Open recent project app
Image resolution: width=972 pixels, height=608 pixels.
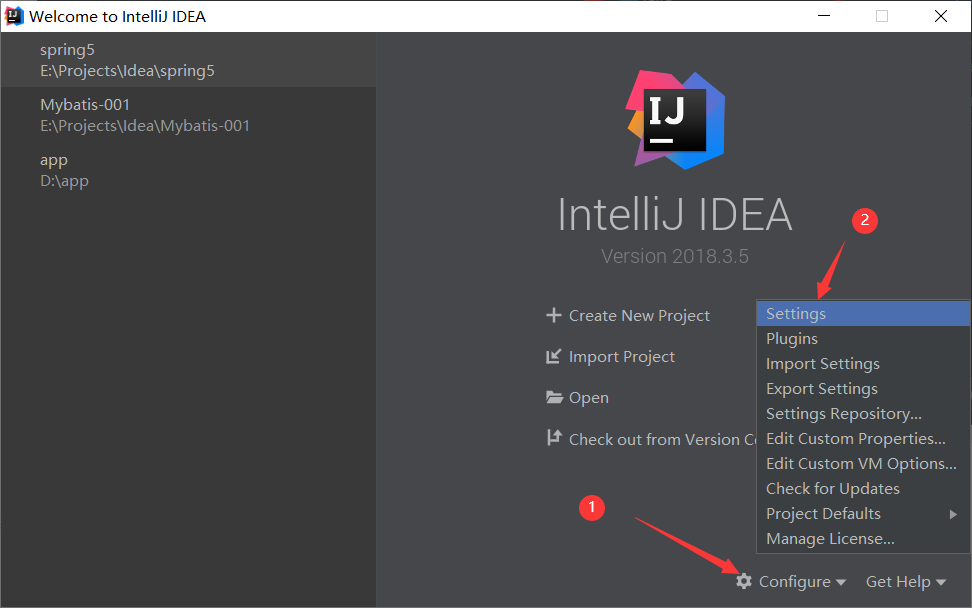(188, 170)
